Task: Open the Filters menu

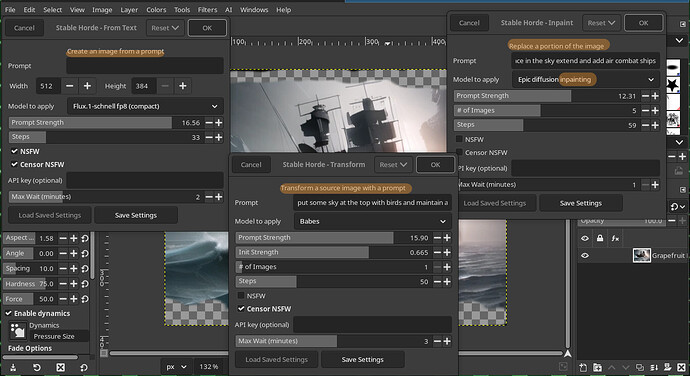Action: (207, 9)
